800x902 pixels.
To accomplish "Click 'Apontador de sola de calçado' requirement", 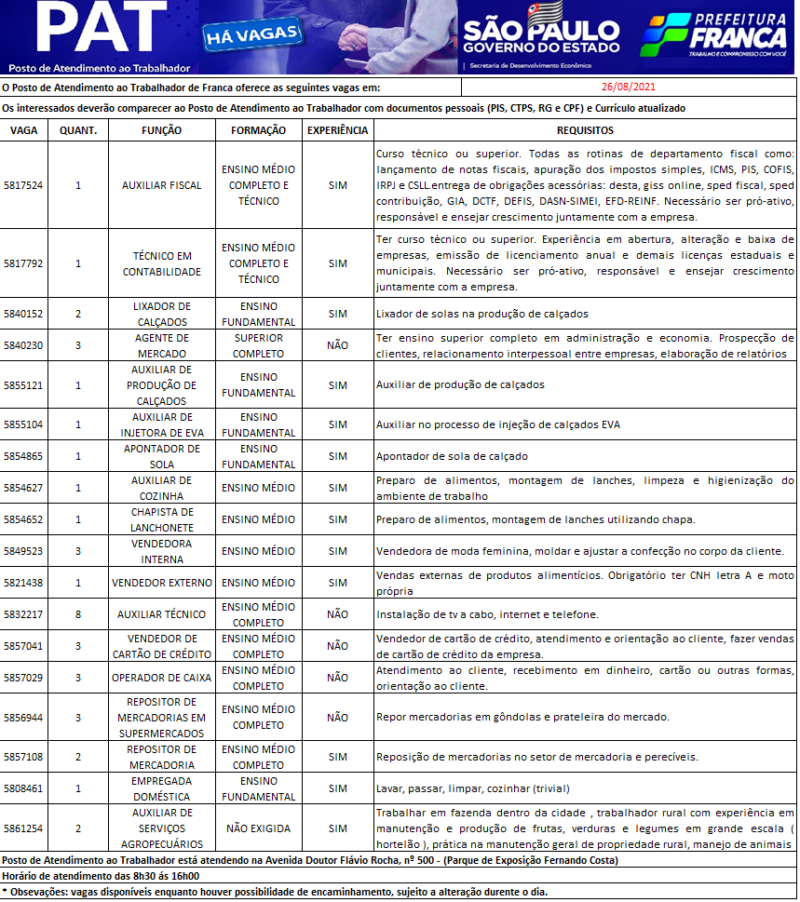I will (452, 456).
